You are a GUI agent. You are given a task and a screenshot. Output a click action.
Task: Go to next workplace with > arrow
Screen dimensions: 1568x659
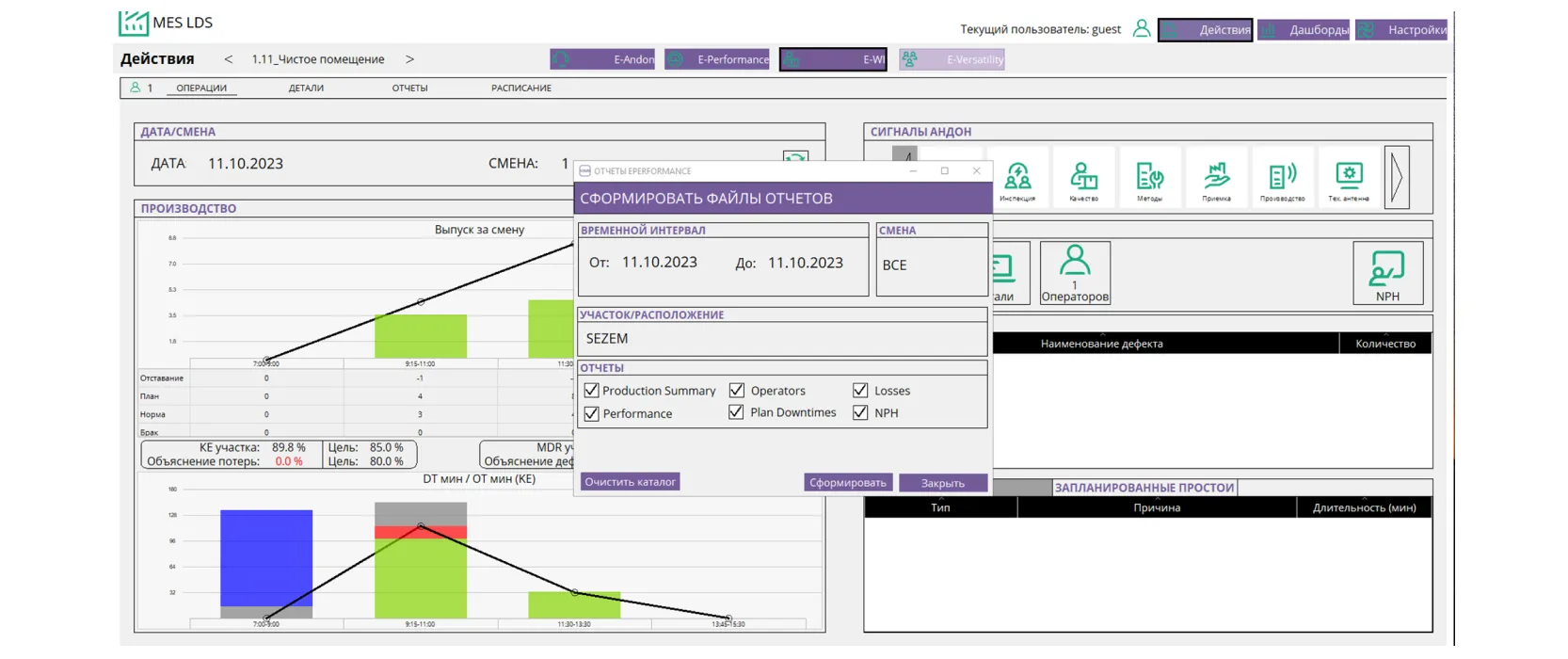coord(409,59)
